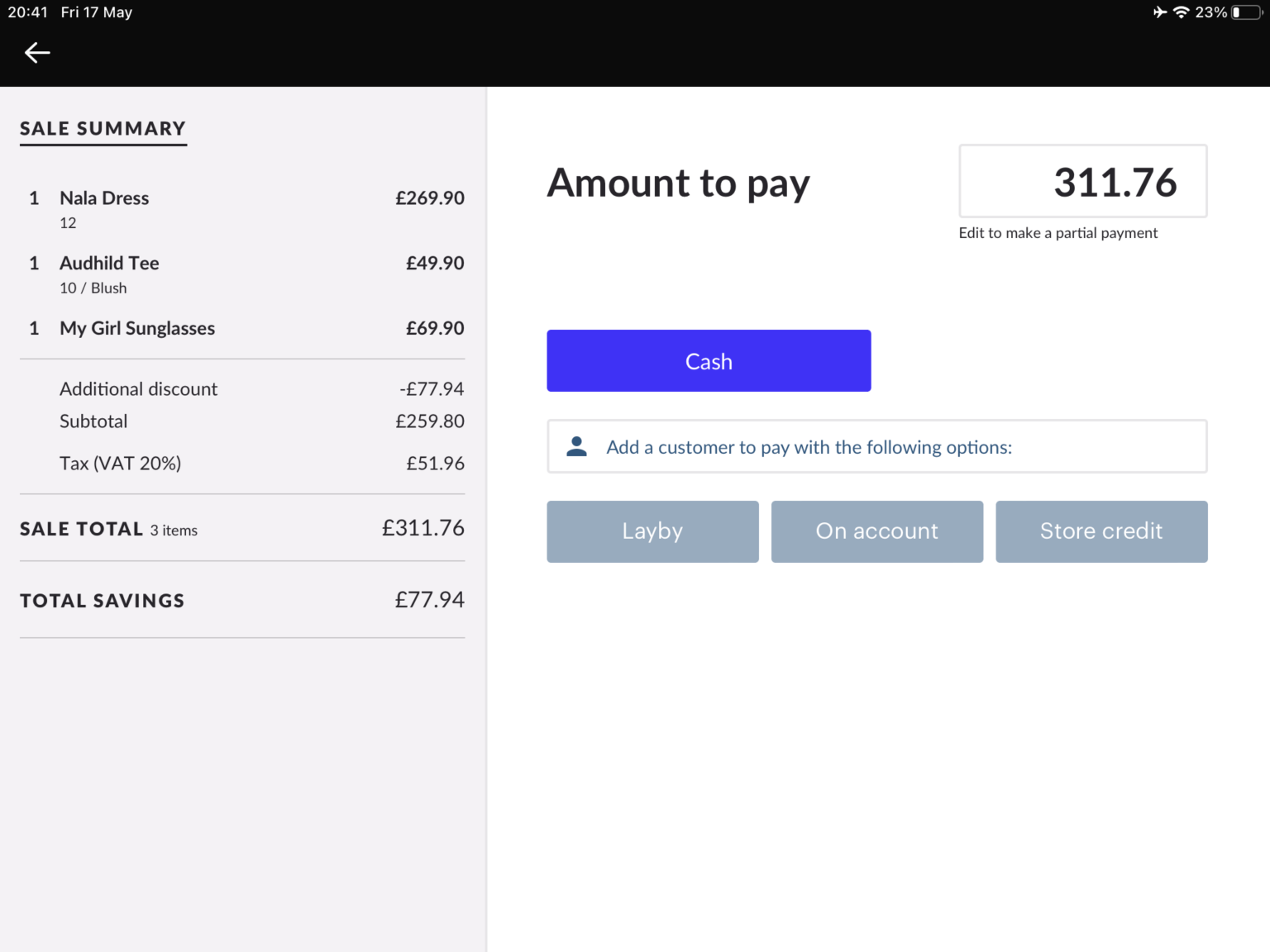Click the battery indicator showing 23%

1237,12
